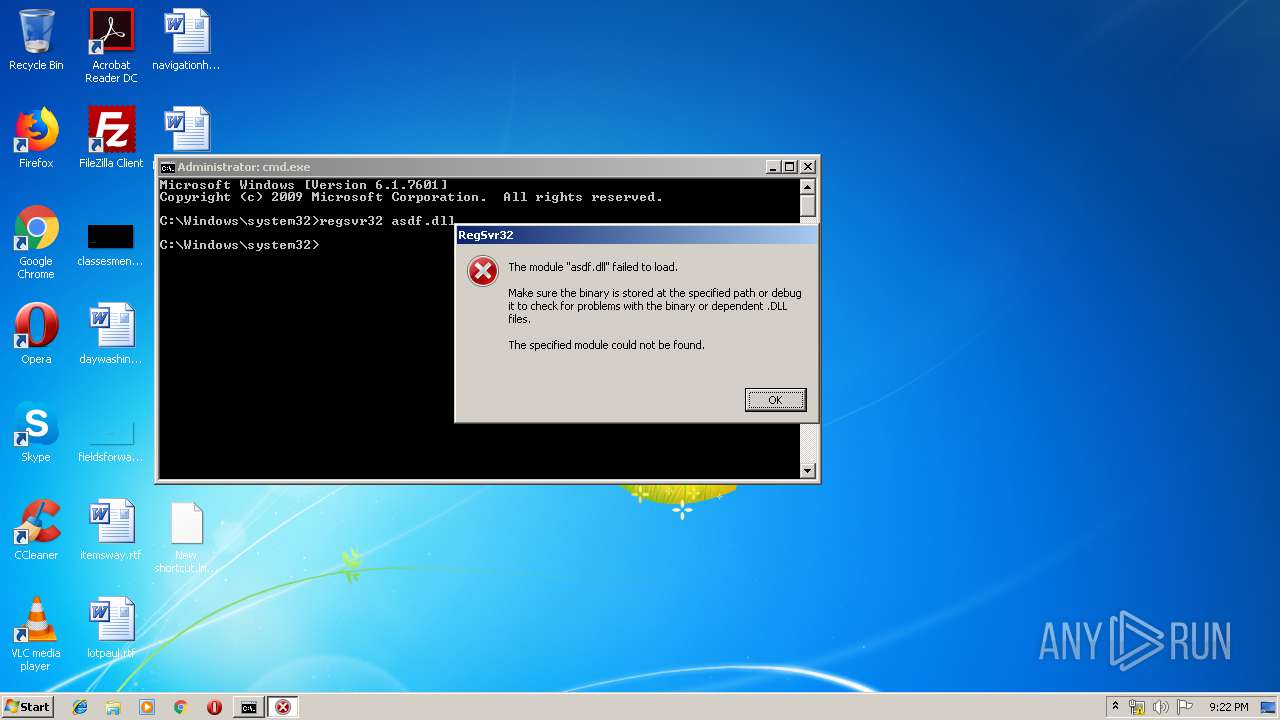Open the volume tray icon

[x=1160, y=707]
